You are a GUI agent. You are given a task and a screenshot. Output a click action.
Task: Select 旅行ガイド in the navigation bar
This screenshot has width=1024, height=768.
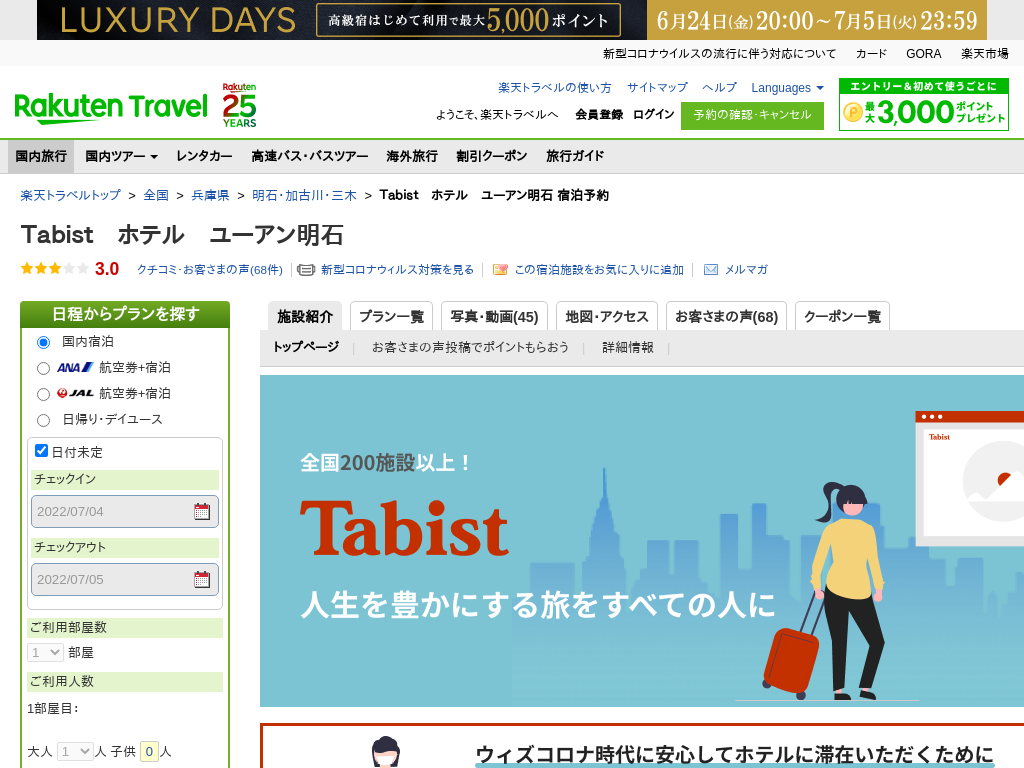575,156
